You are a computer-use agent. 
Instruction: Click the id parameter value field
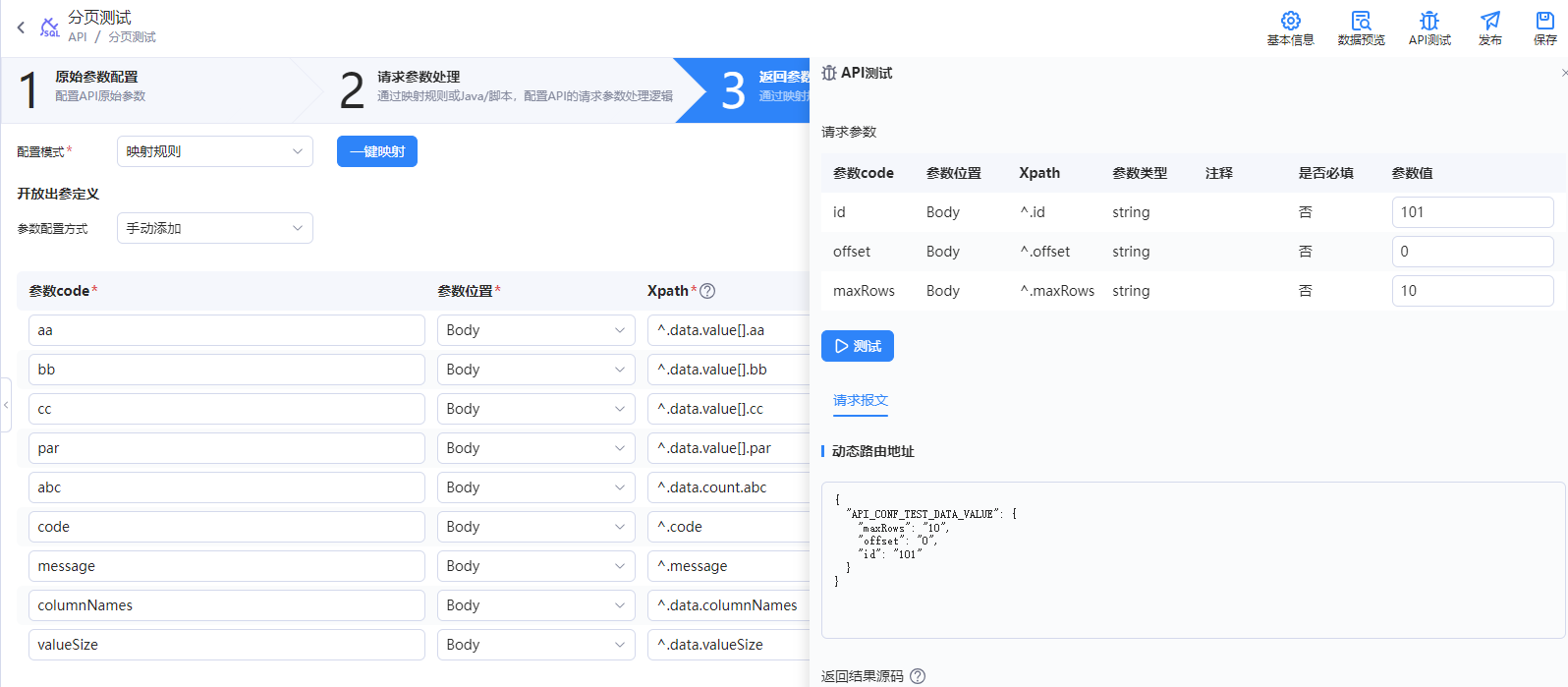pos(1472,212)
